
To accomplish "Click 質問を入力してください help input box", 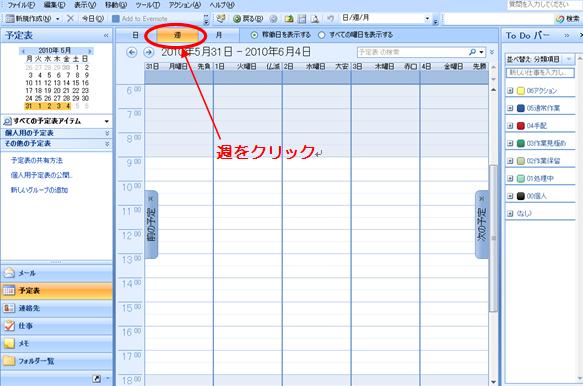I will [x=544, y=4].
